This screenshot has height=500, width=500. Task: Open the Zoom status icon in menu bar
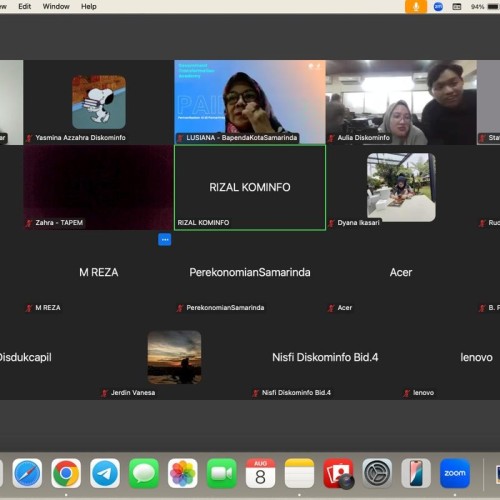coord(438,6)
